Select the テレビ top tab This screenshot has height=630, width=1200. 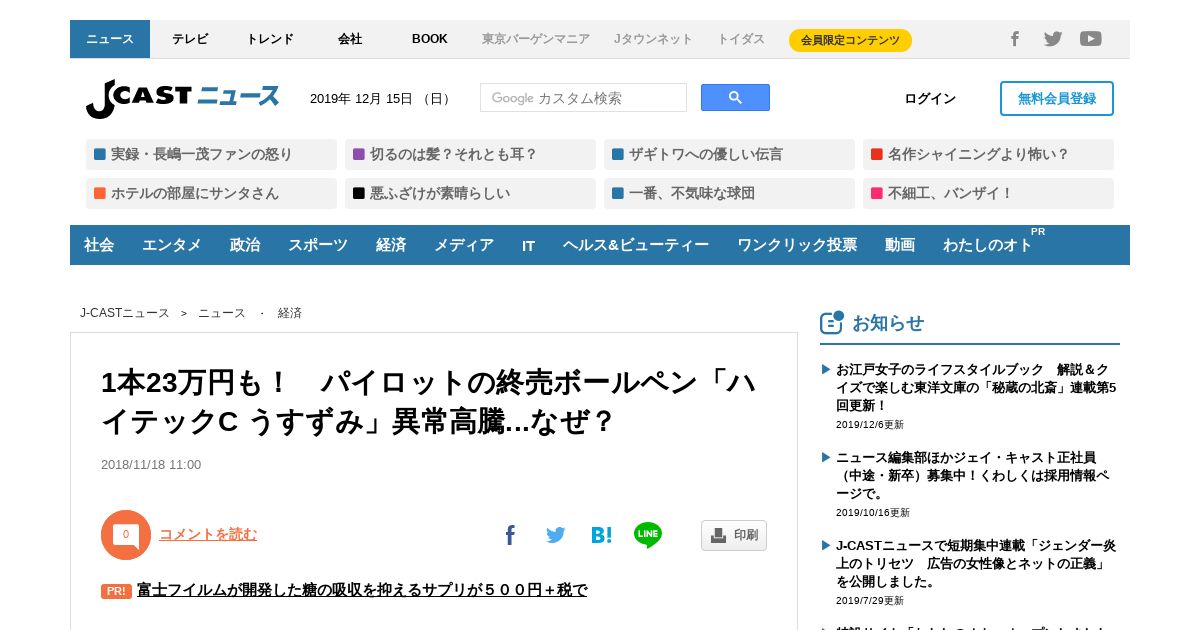tap(190, 39)
